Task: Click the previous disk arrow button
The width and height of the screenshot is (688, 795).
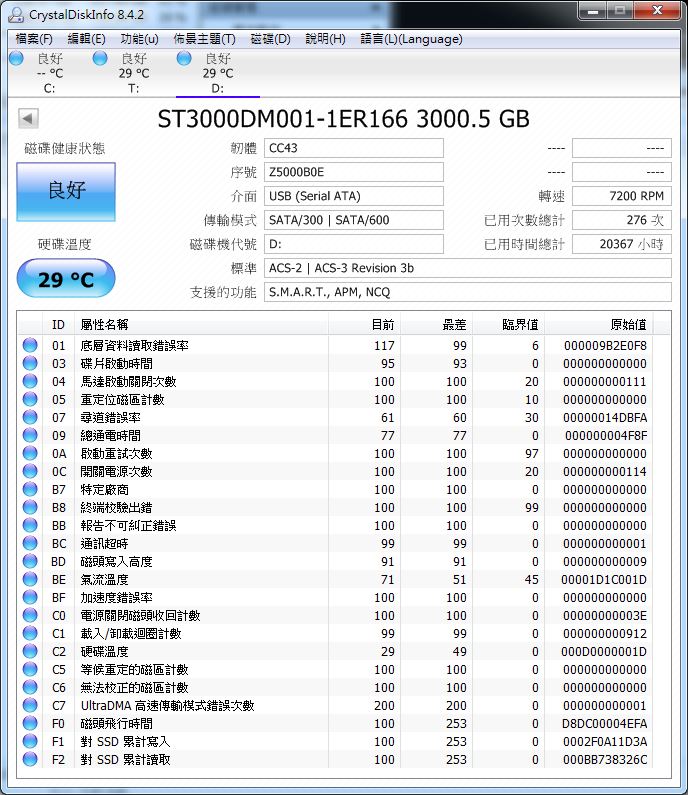Action: click(x=28, y=119)
